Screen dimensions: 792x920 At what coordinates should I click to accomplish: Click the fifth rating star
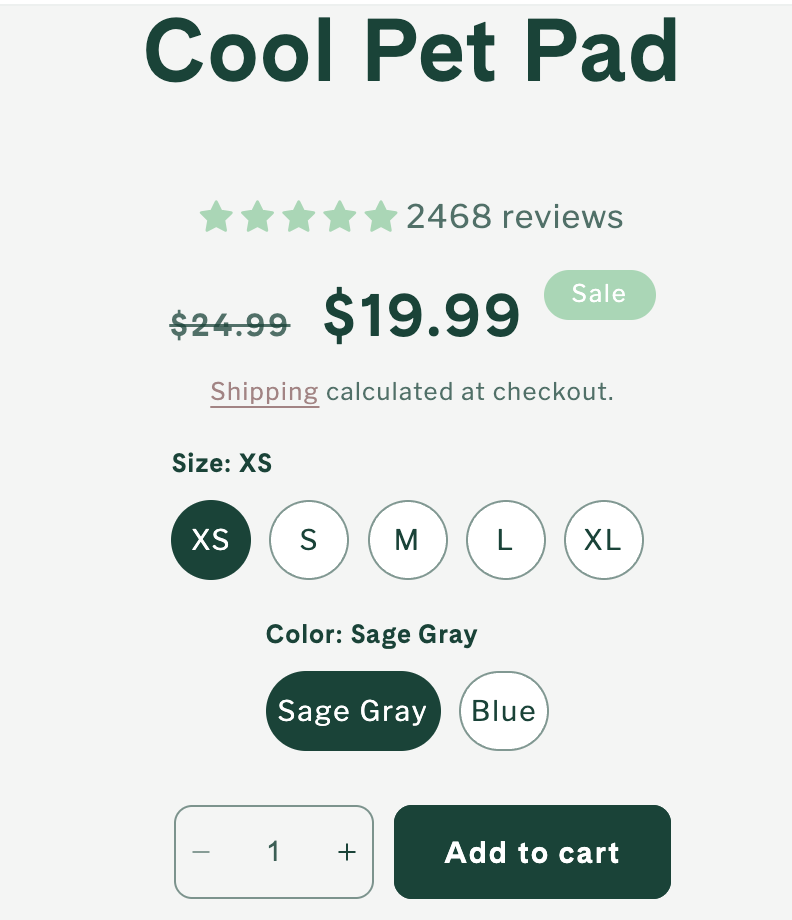(381, 217)
